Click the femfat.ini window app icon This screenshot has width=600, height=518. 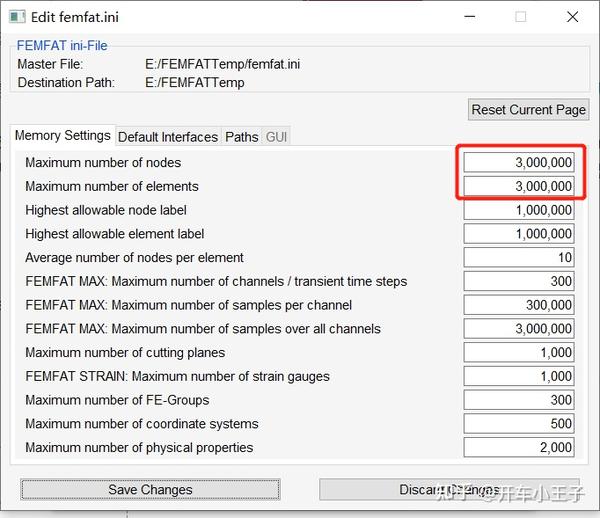[x=17, y=17]
